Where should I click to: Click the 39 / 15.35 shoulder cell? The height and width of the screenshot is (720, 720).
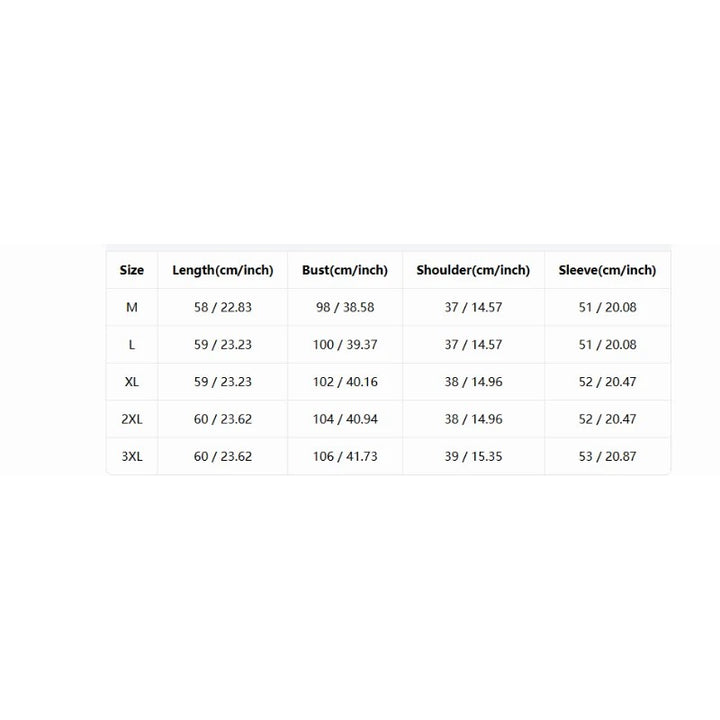tap(473, 456)
